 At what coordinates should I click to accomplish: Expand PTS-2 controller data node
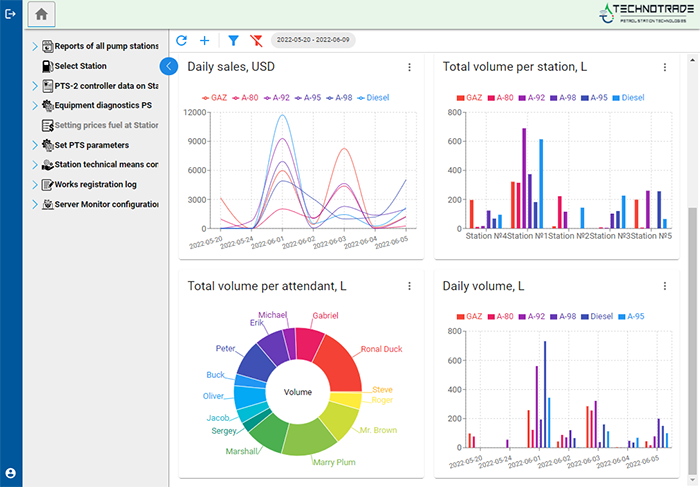pyautogui.click(x=35, y=86)
